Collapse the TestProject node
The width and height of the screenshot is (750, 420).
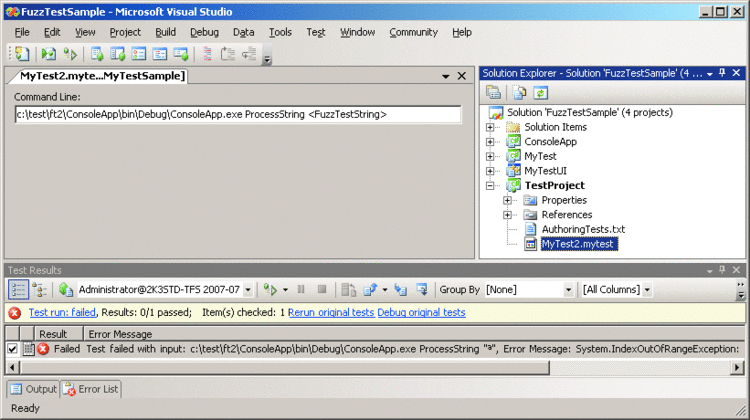(x=490, y=186)
